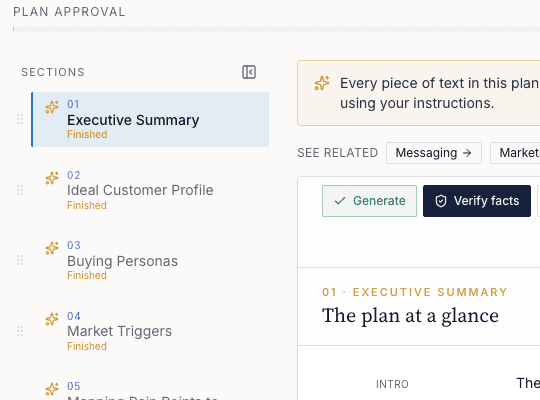This screenshot has height=400, width=540.
Task: Open the Market related link chip
Action: coord(515,153)
